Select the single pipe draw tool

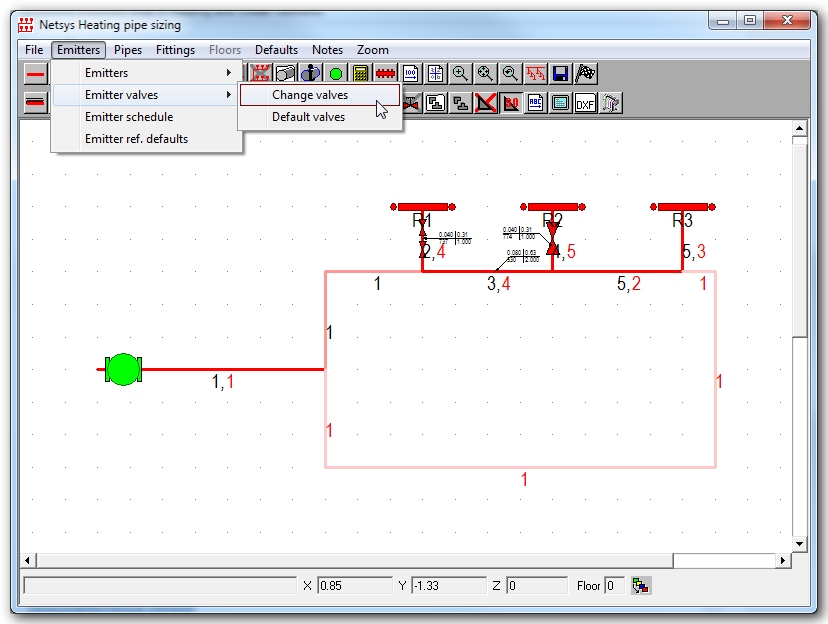click(x=35, y=74)
